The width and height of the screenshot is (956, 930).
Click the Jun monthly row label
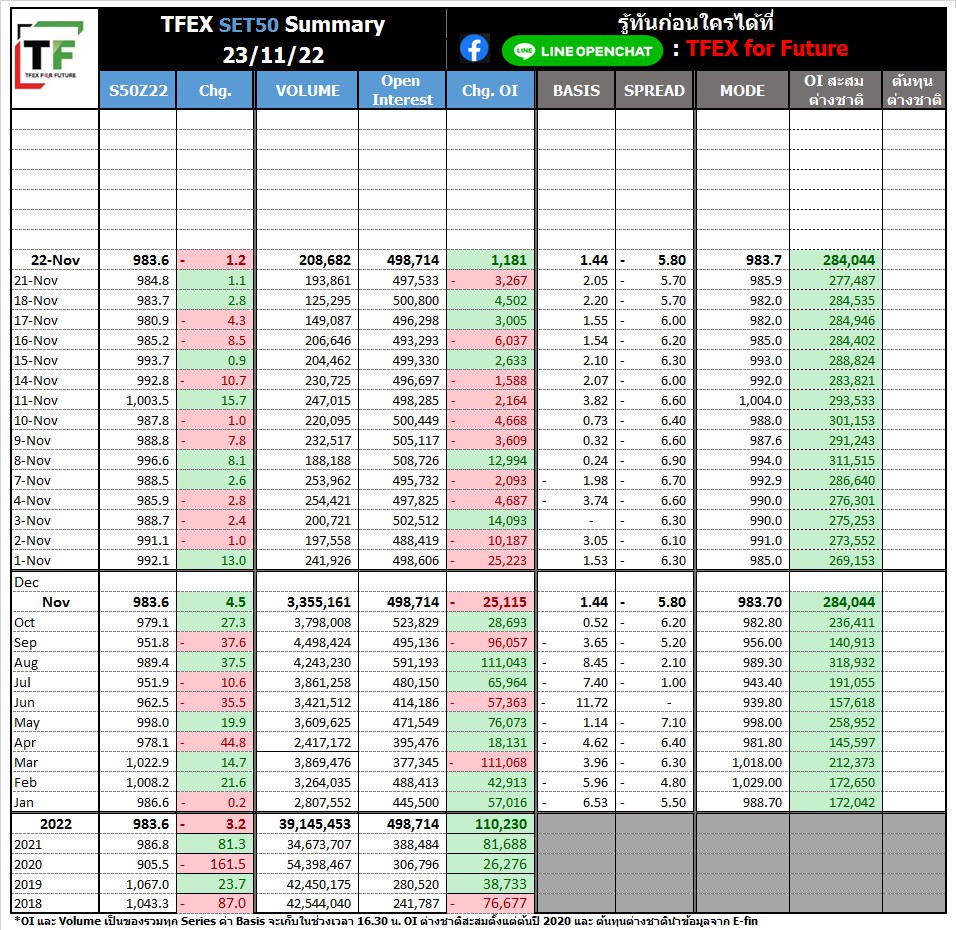pos(24,703)
